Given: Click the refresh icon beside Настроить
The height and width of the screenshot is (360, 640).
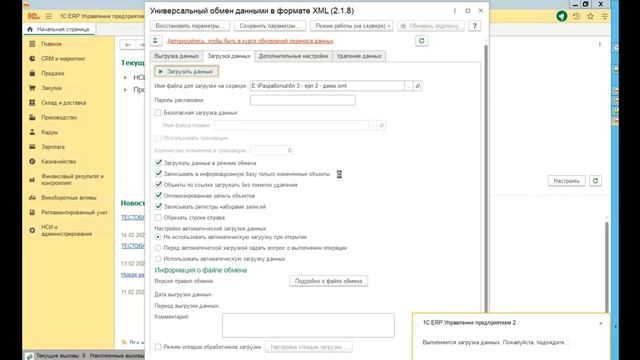Looking at the screenshot, I should point(595,180).
